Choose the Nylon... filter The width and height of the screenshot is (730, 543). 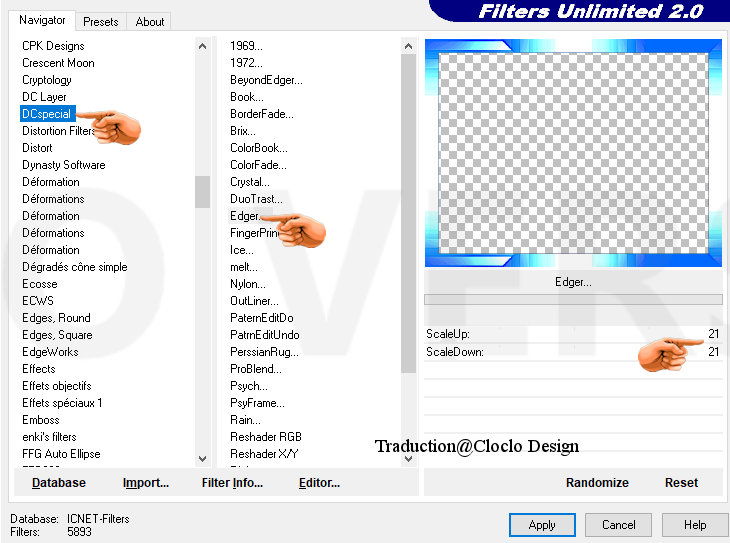[x=248, y=284]
